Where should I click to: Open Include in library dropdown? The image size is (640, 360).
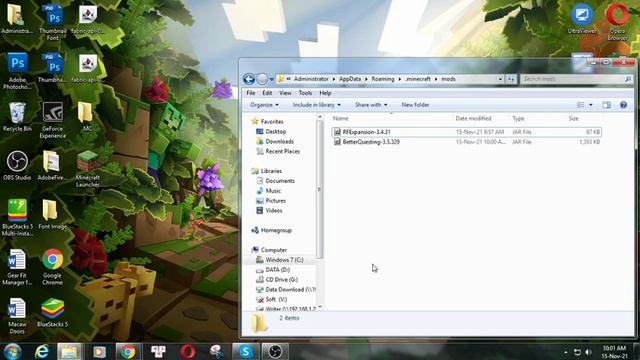click(x=316, y=105)
